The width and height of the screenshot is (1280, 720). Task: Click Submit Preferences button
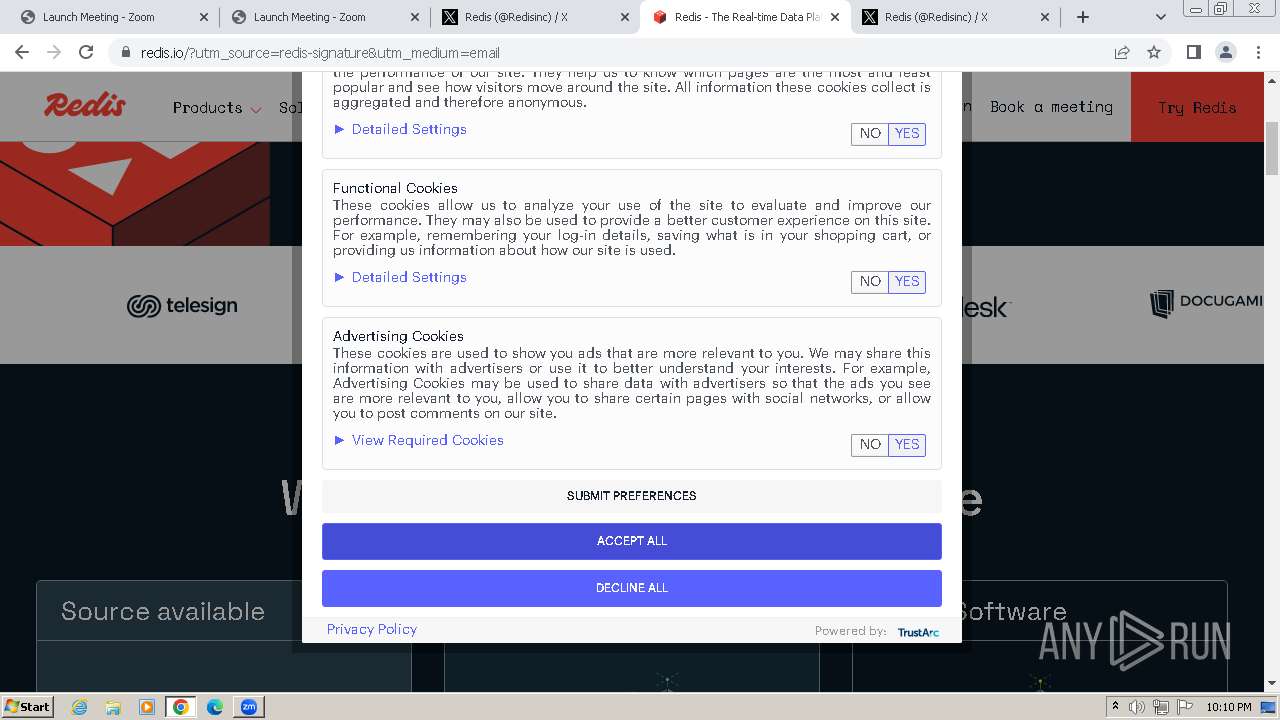click(x=632, y=496)
